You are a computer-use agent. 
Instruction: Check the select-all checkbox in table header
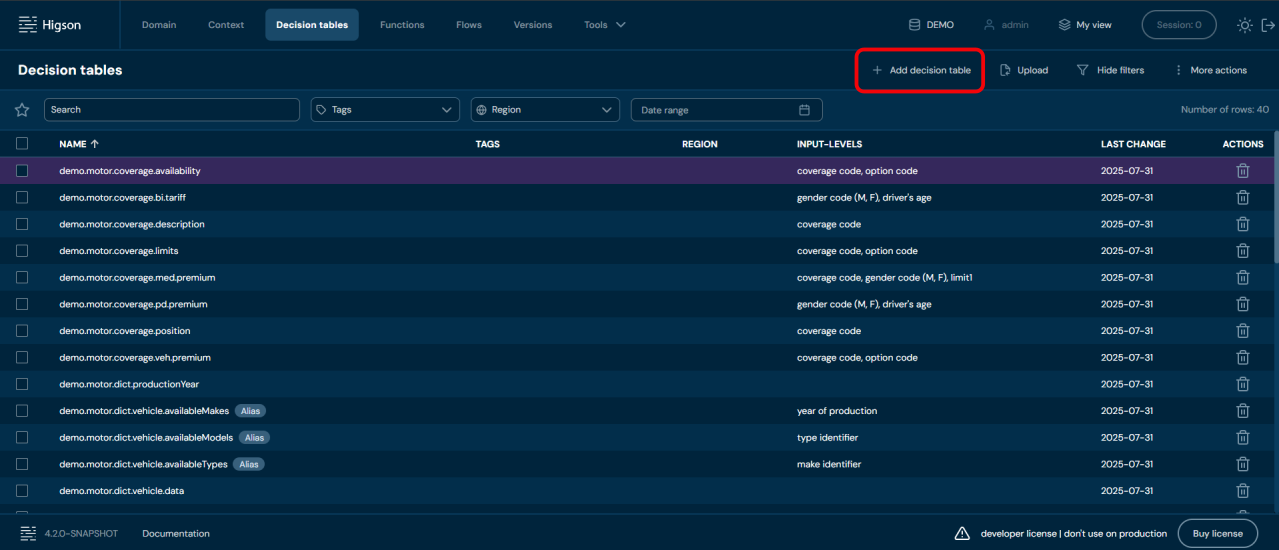tap(22, 144)
